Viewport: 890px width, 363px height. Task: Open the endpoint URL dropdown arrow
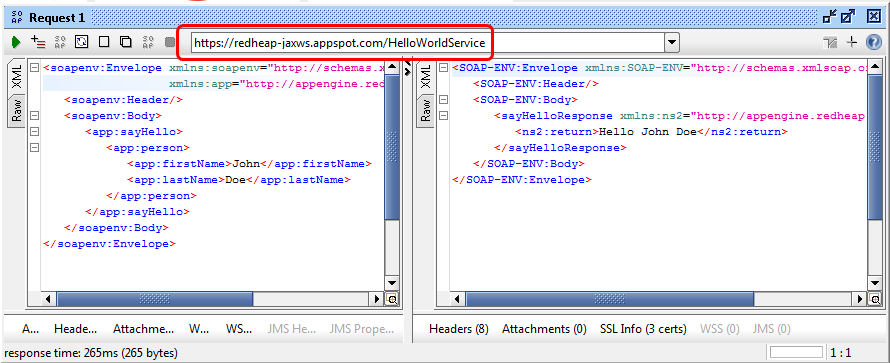[671, 43]
